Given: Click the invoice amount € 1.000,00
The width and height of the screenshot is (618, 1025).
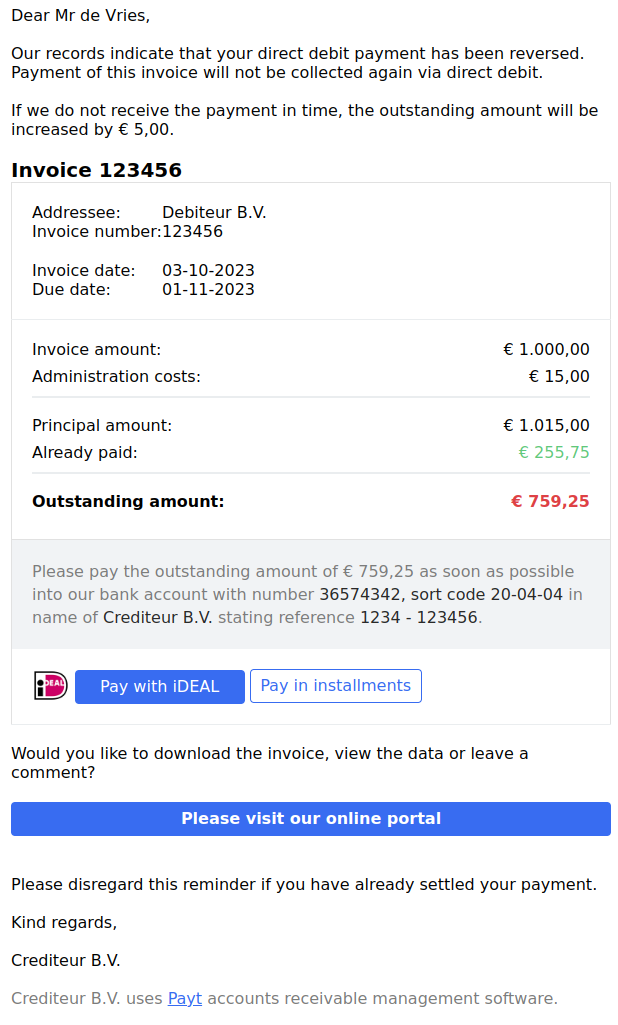Looking at the screenshot, I should tap(546, 350).
